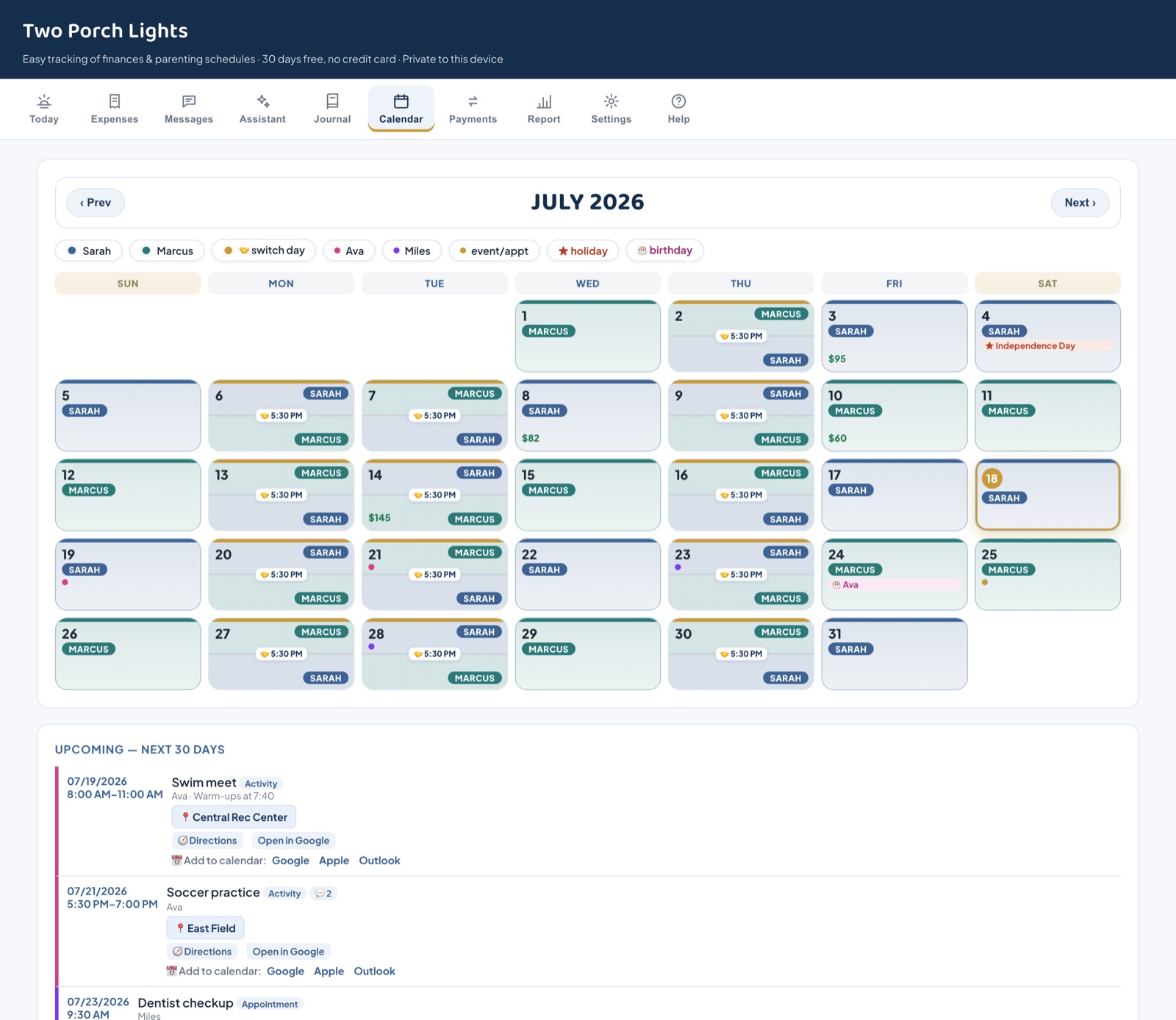Click the Help question mark icon
The height and width of the screenshot is (1020, 1176).
pyautogui.click(x=678, y=101)
